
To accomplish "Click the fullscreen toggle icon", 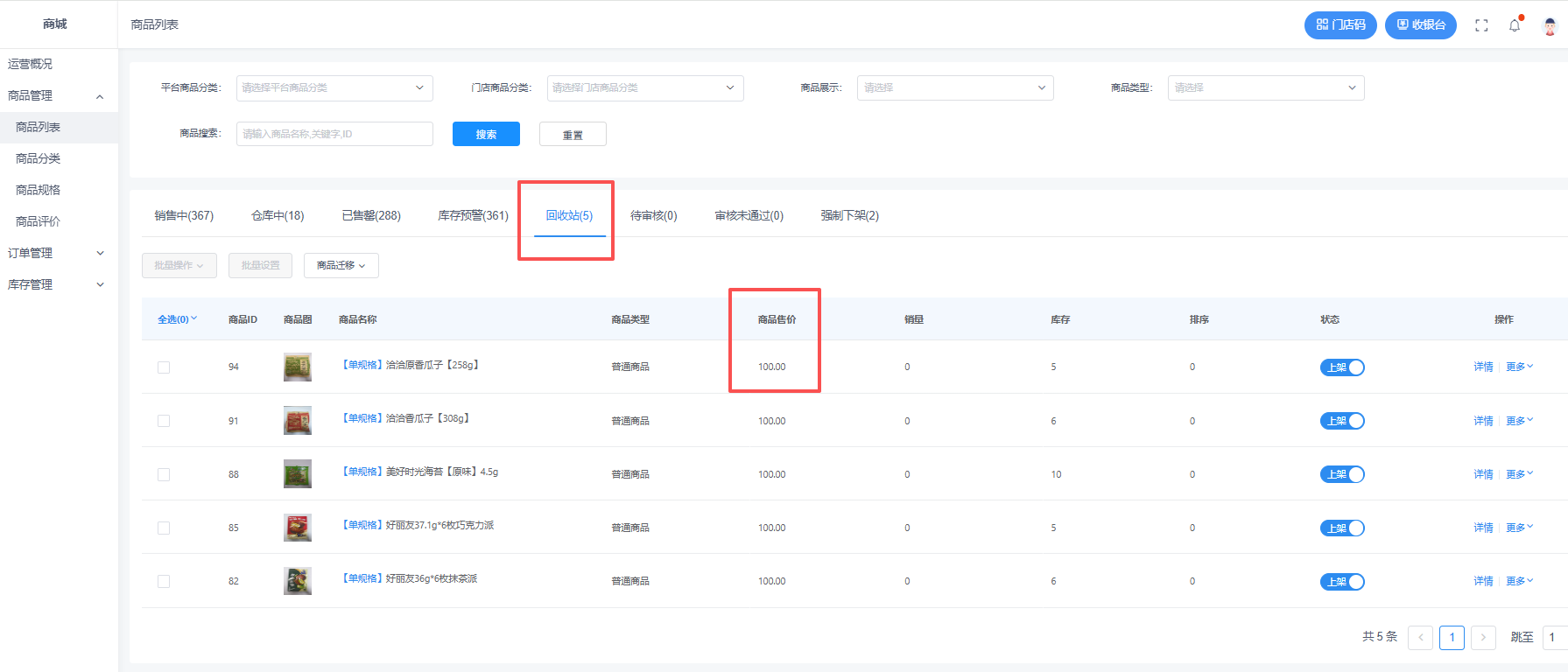I will tap(1481, 25).
